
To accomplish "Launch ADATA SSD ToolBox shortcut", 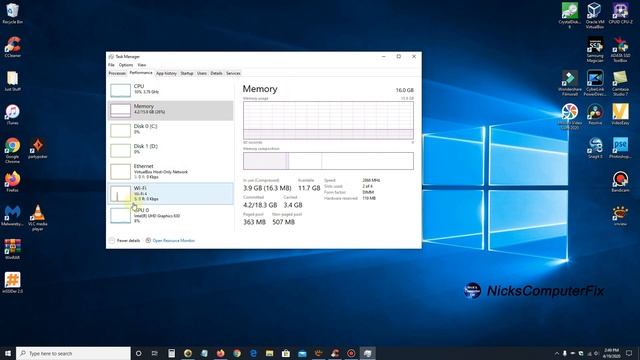I will pos(620,49).
